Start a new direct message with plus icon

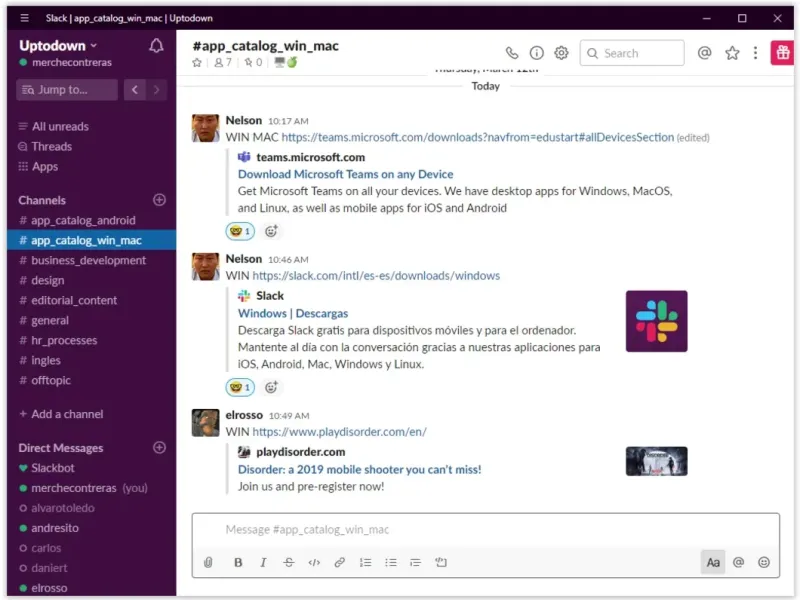point(159,448)
